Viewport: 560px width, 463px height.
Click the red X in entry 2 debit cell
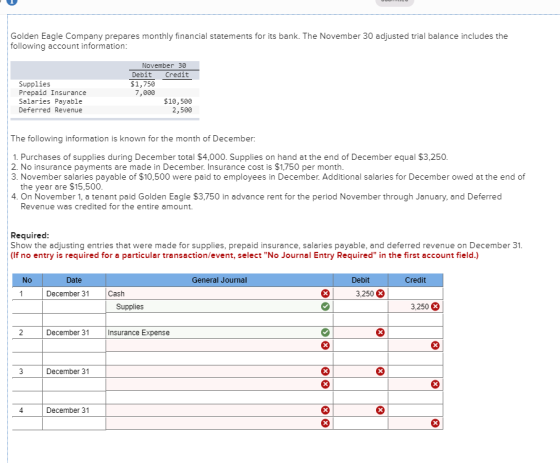click(380, 333)
